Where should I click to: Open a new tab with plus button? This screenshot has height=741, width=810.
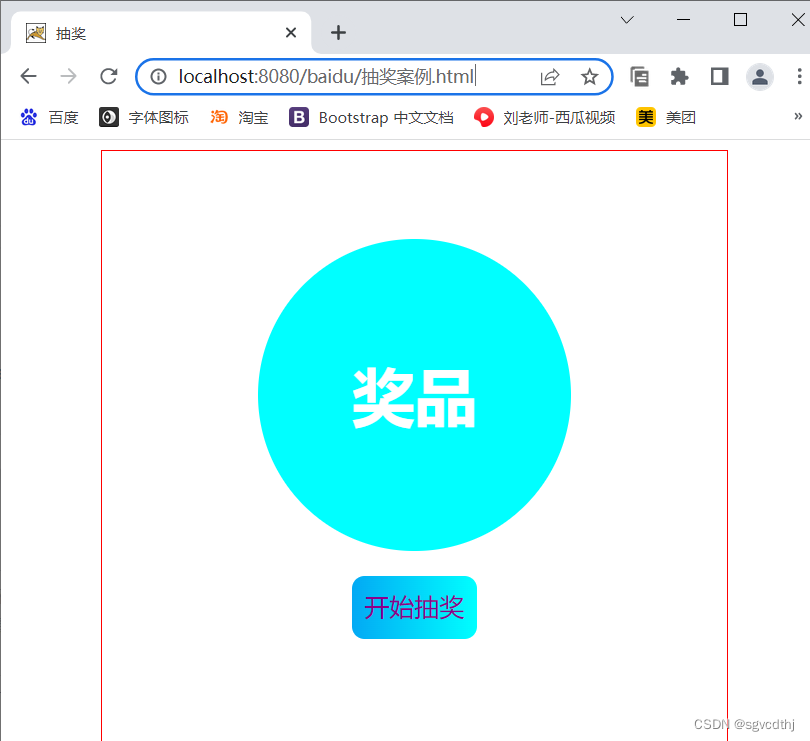pyautogui.click(x=338, y=33)
